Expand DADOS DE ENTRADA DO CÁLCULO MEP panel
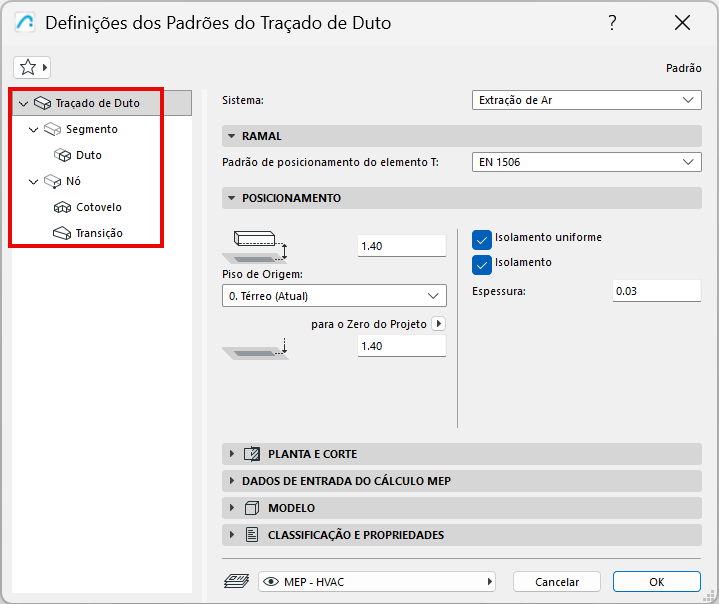 click(232, 481)
